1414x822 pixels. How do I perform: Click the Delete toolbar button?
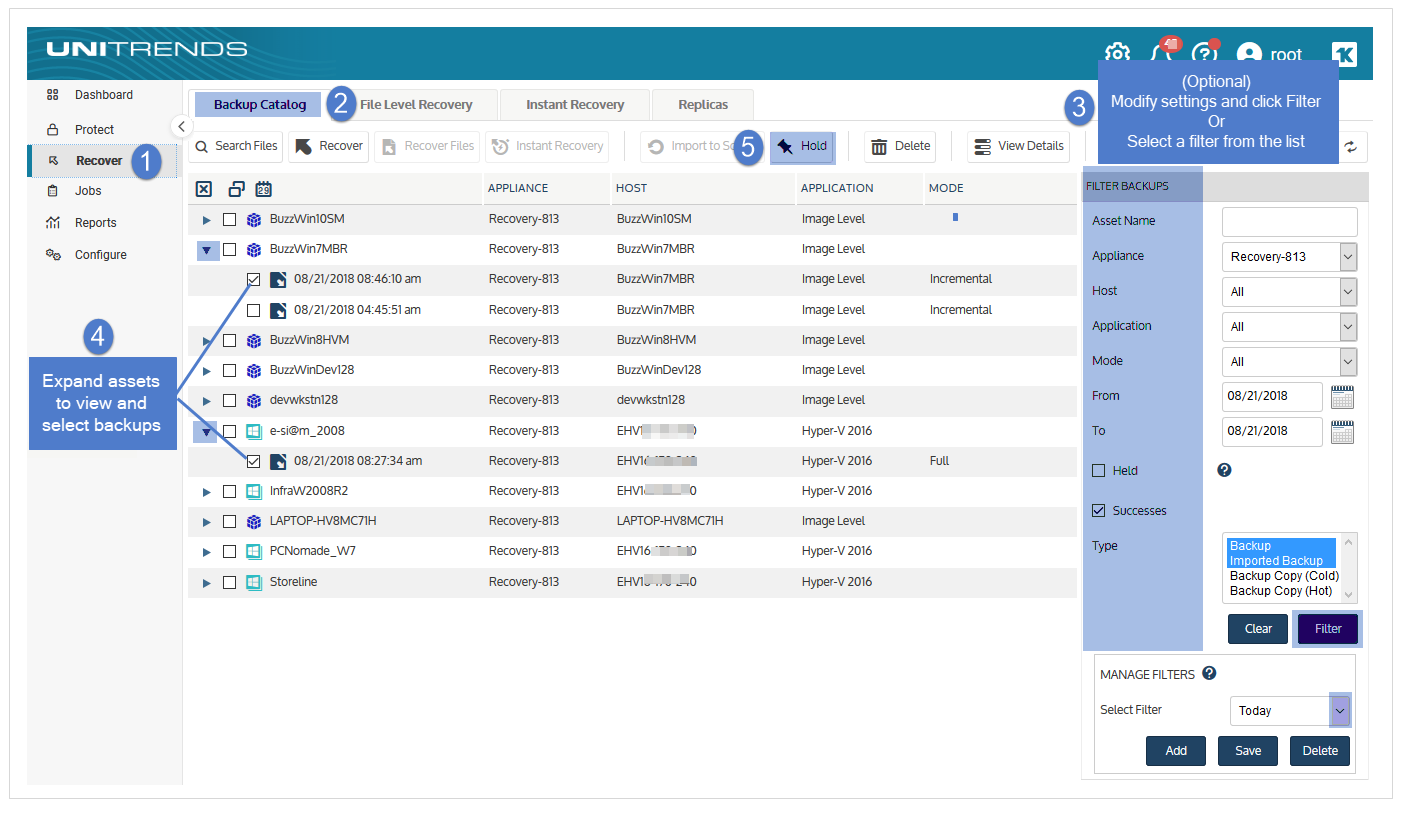click(900, 146)
